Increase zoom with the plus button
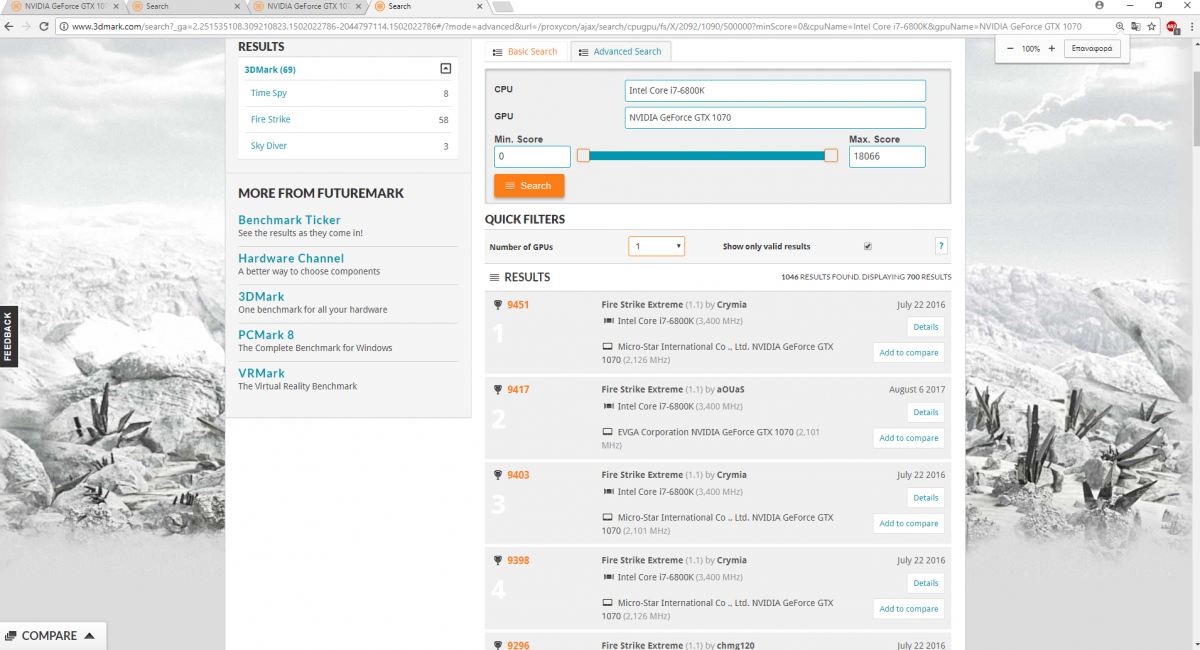Screen dimensions: 1200x650 [1051, 48]
